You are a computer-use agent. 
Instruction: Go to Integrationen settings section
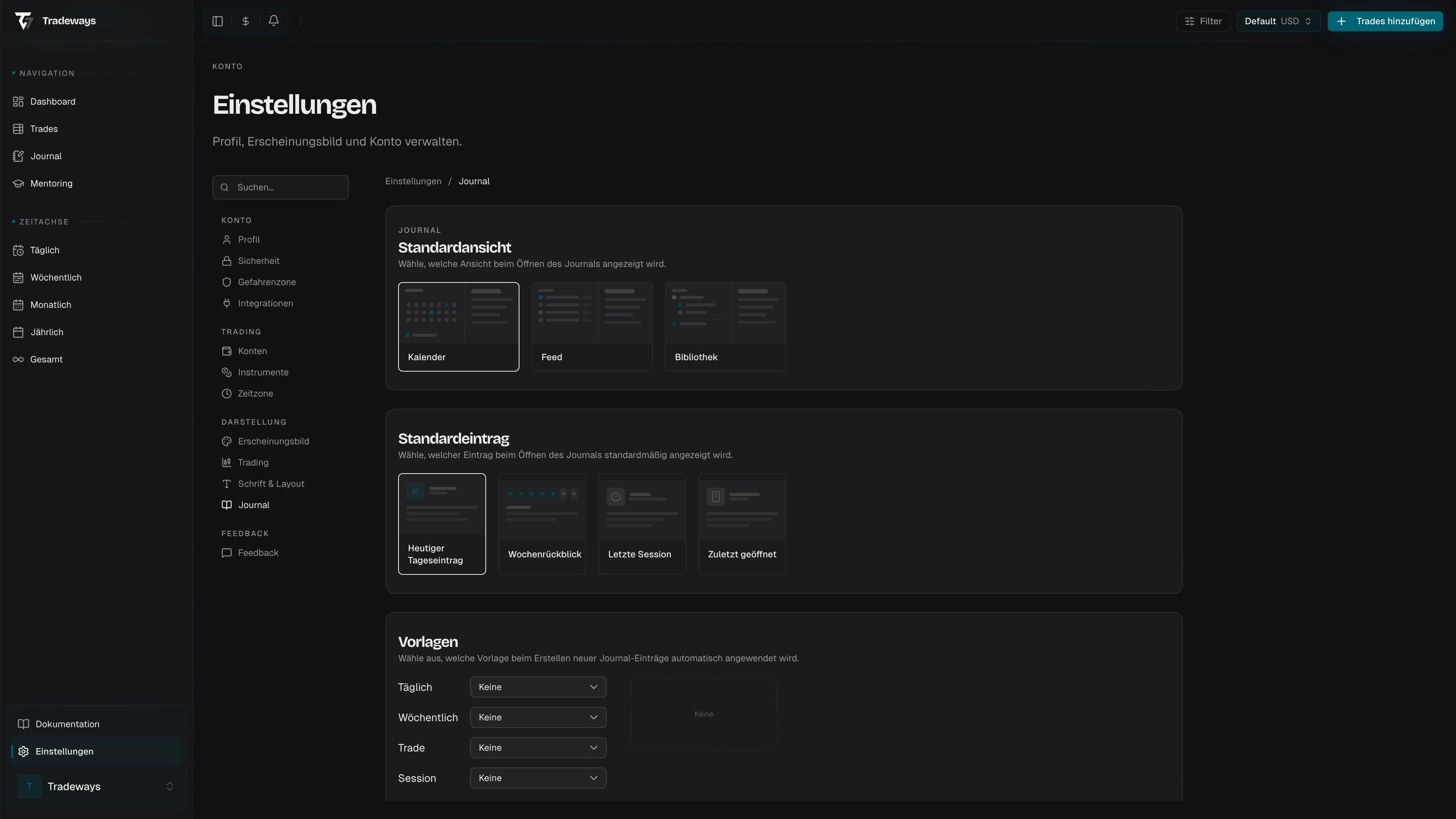pos(265,303)
